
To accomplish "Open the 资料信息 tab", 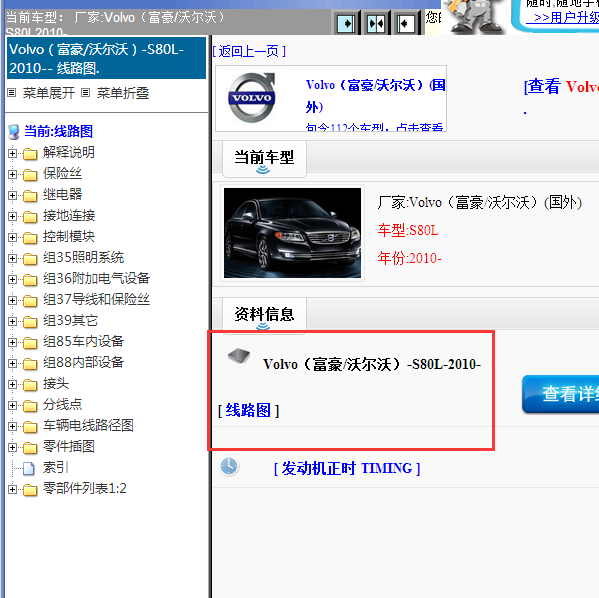I will [x=264, y=315].
